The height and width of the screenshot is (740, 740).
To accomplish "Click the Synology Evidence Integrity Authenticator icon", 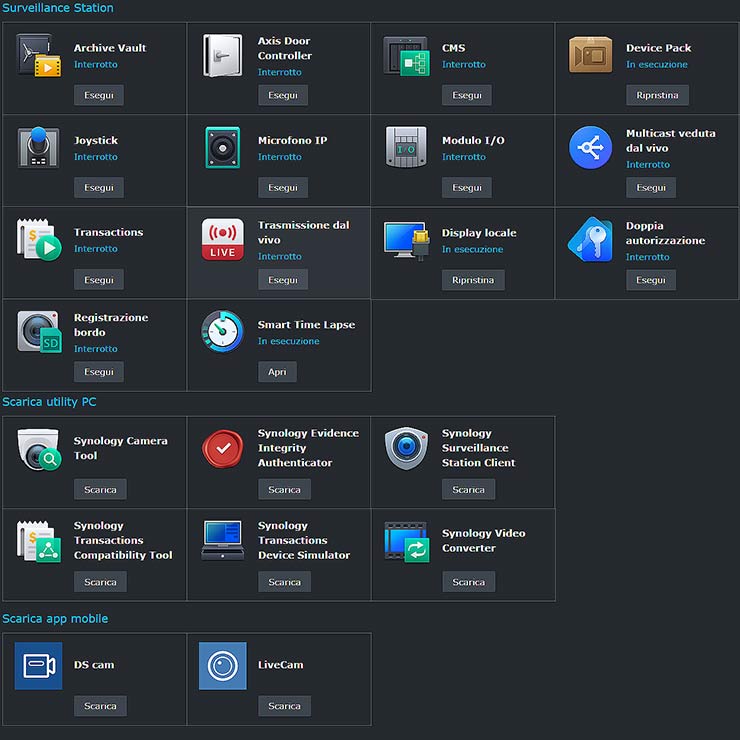I will pyautogui.click(x=223, y=448).
